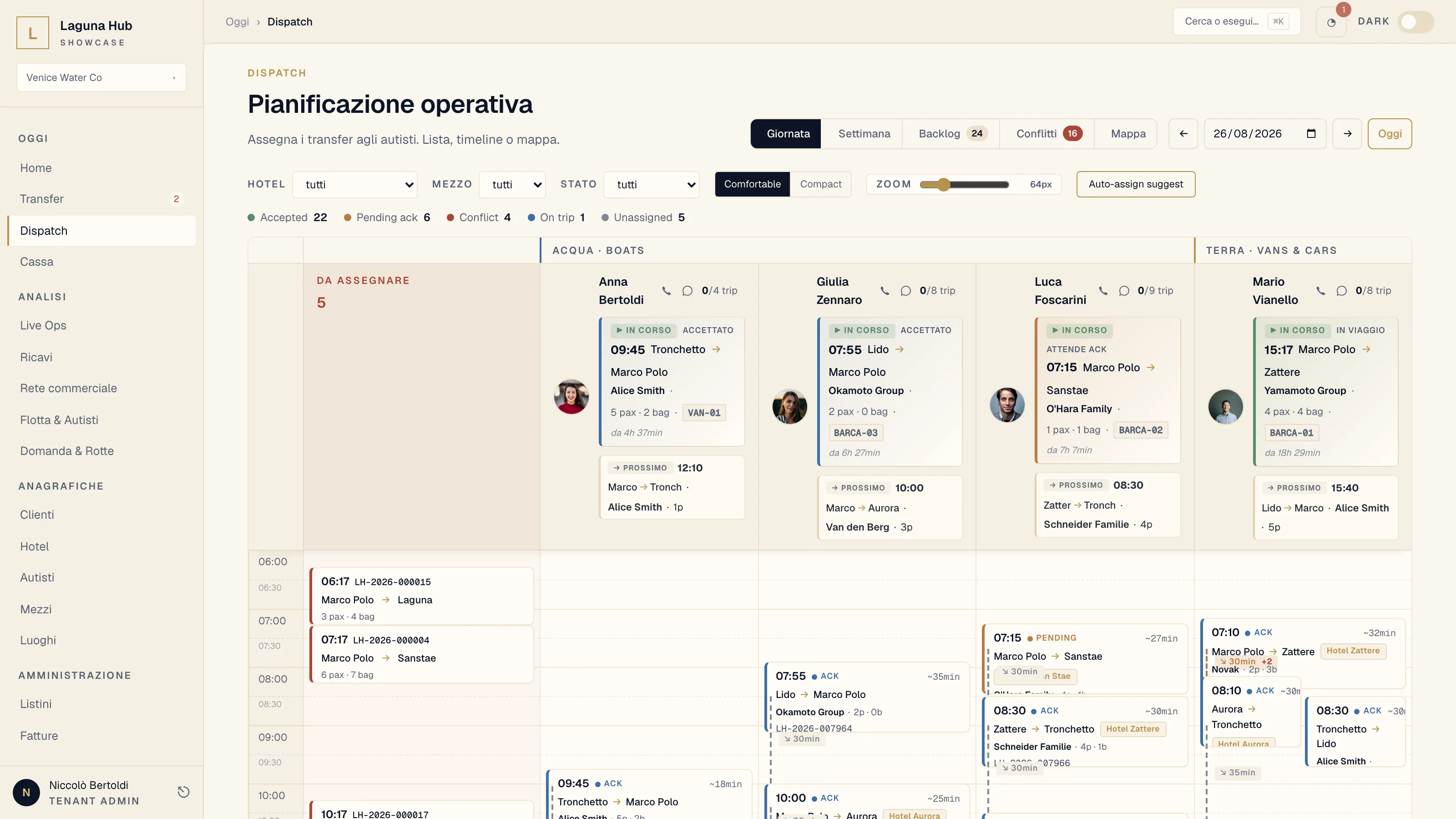Open Transfer in the sidebar
1456x819 pixels.
101,199
